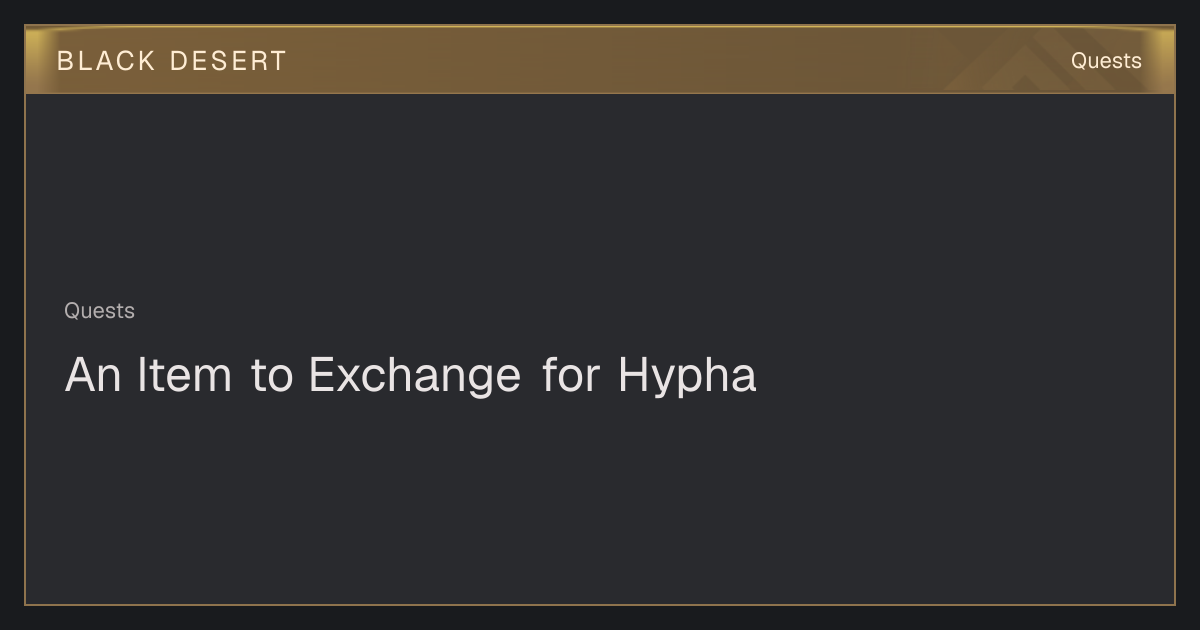
Task: Click the heading An Item to Exchange for Hypha
Action: click(410, 376)
